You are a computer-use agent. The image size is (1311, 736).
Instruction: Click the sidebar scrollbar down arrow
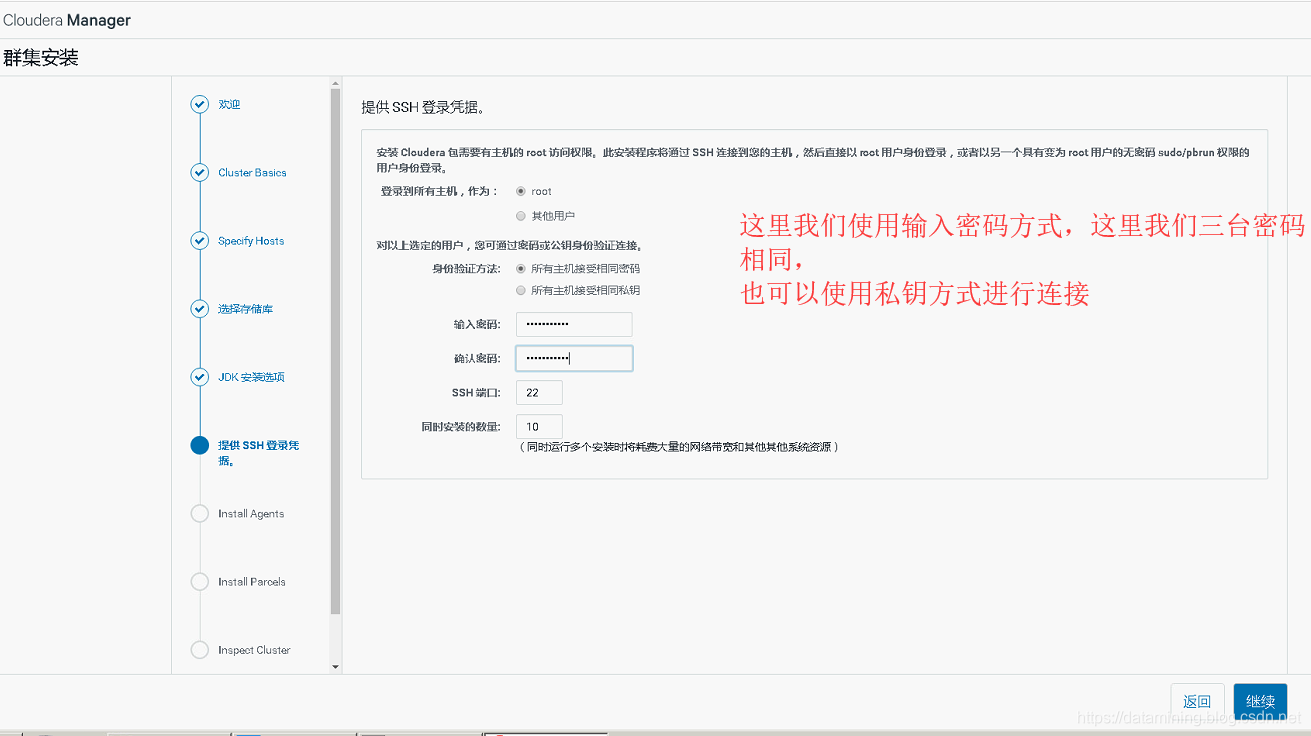point(335,667)
